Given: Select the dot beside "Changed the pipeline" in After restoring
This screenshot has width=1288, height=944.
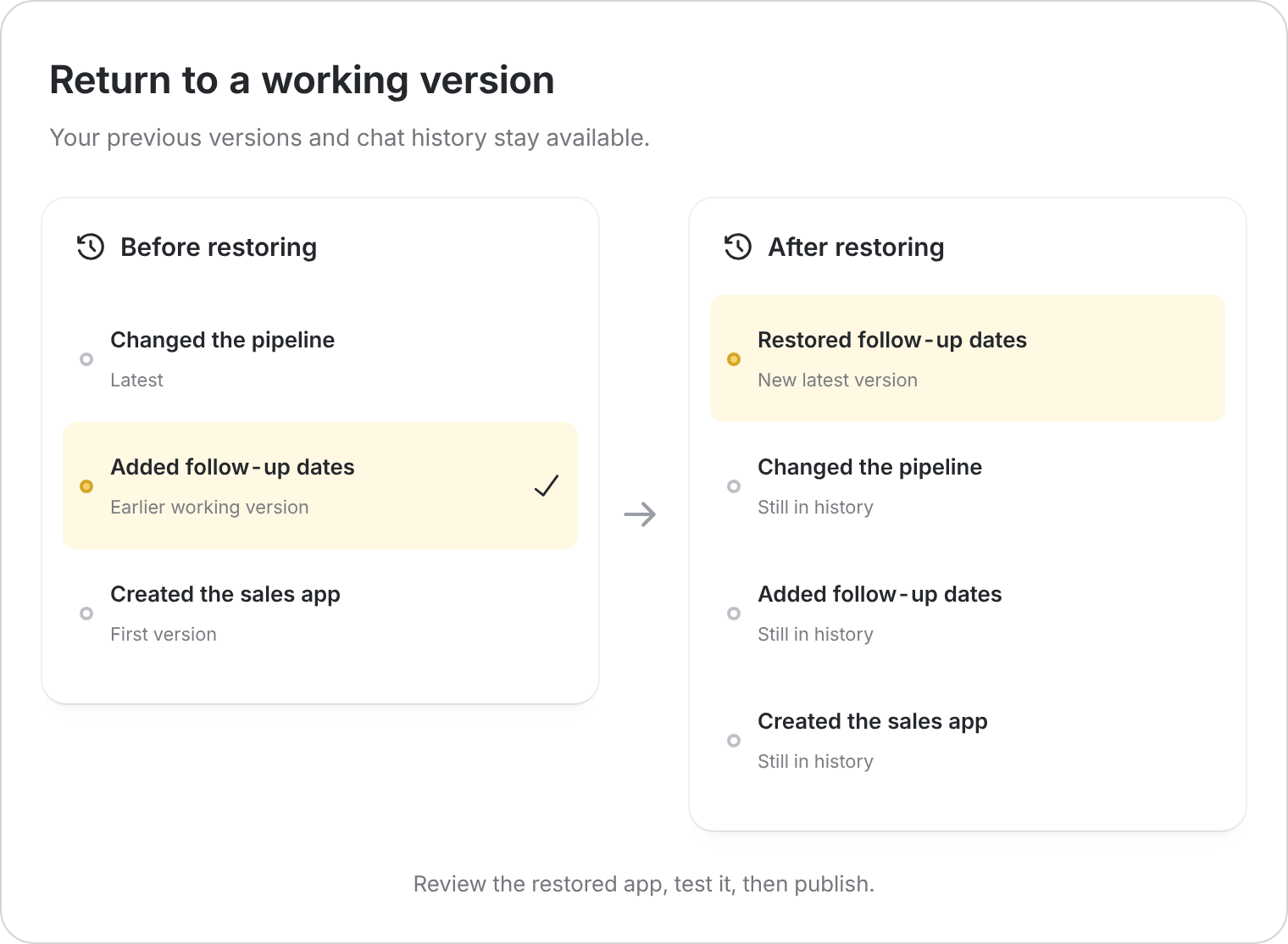Looking at the screenshot, I should [x=734, y=486].
